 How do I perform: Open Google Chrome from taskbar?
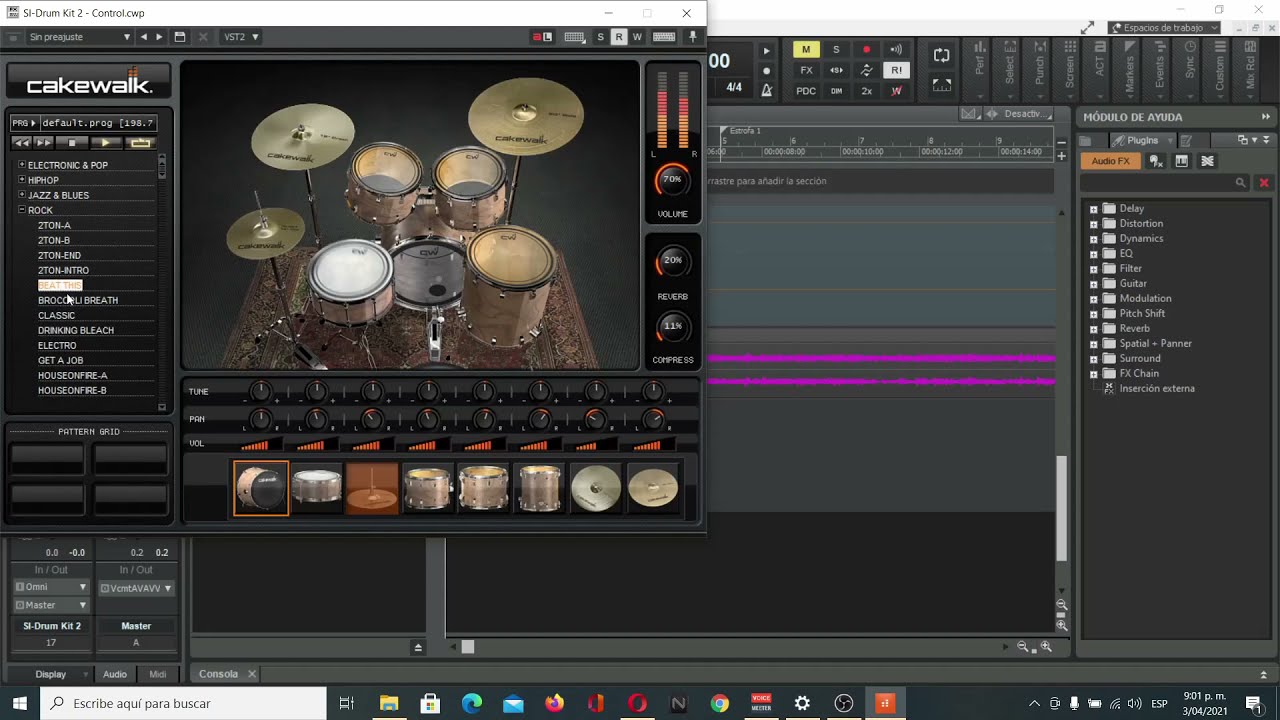point(719,704)
